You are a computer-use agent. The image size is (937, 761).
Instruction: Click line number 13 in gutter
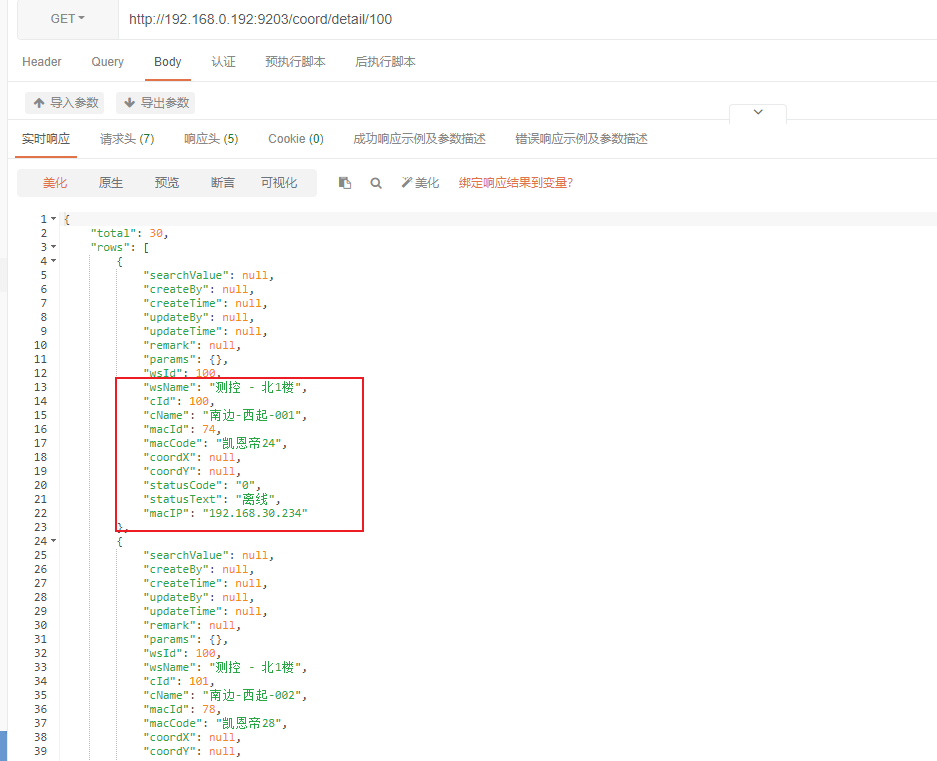[40, 387]
